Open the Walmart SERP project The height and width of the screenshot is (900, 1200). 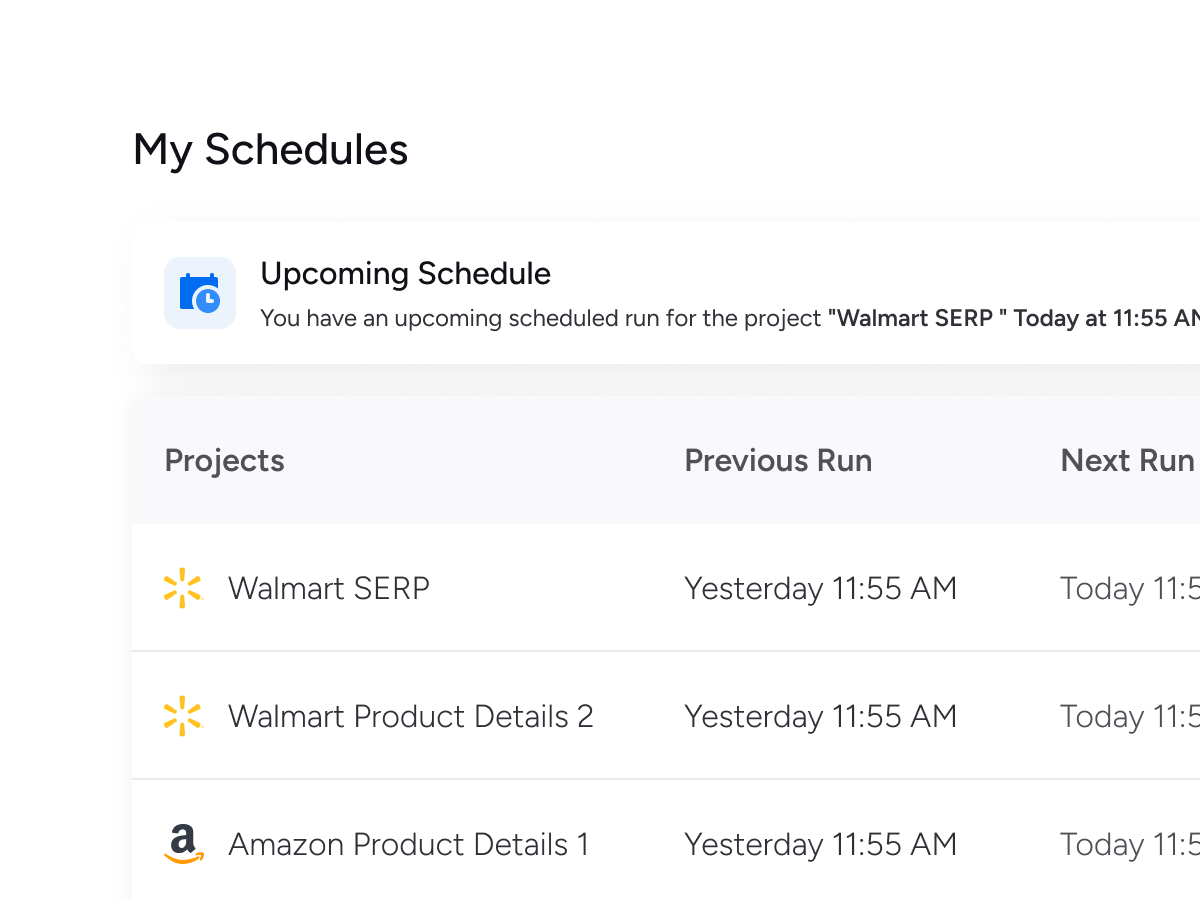tap(329, 588)
